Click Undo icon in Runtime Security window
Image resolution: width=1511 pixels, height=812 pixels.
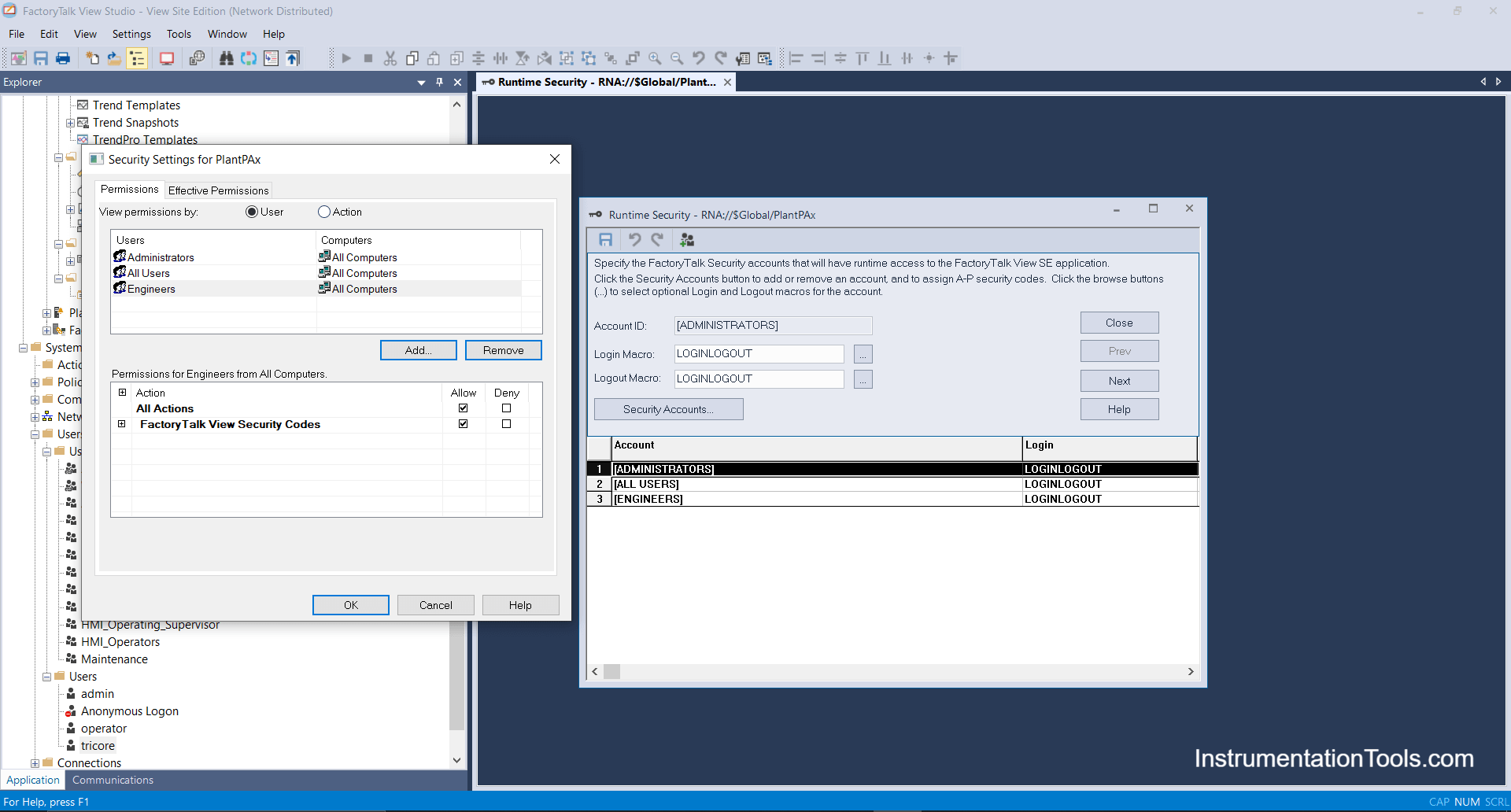pos(634,240)
